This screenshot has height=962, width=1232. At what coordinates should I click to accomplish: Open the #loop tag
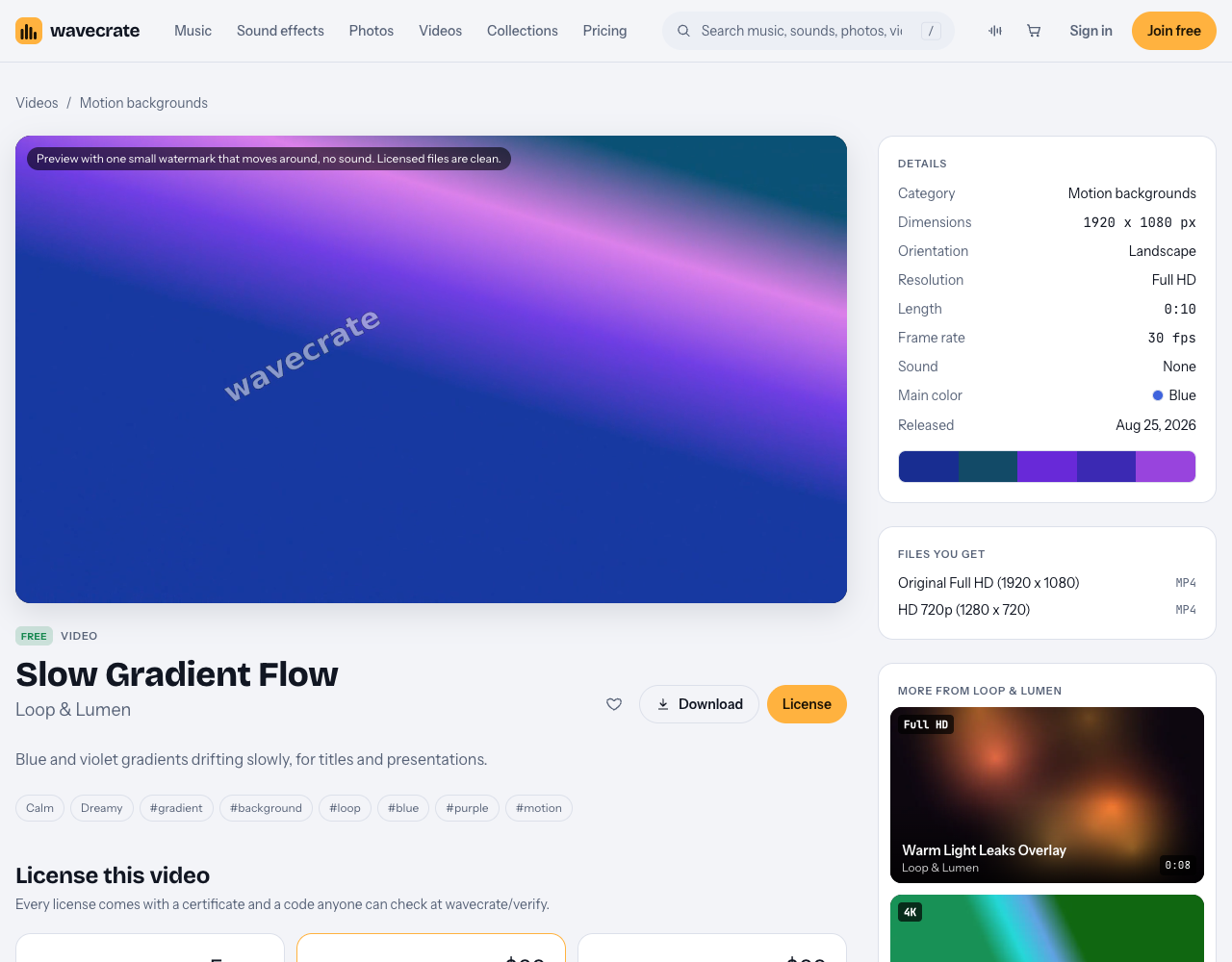coord(345,808)
